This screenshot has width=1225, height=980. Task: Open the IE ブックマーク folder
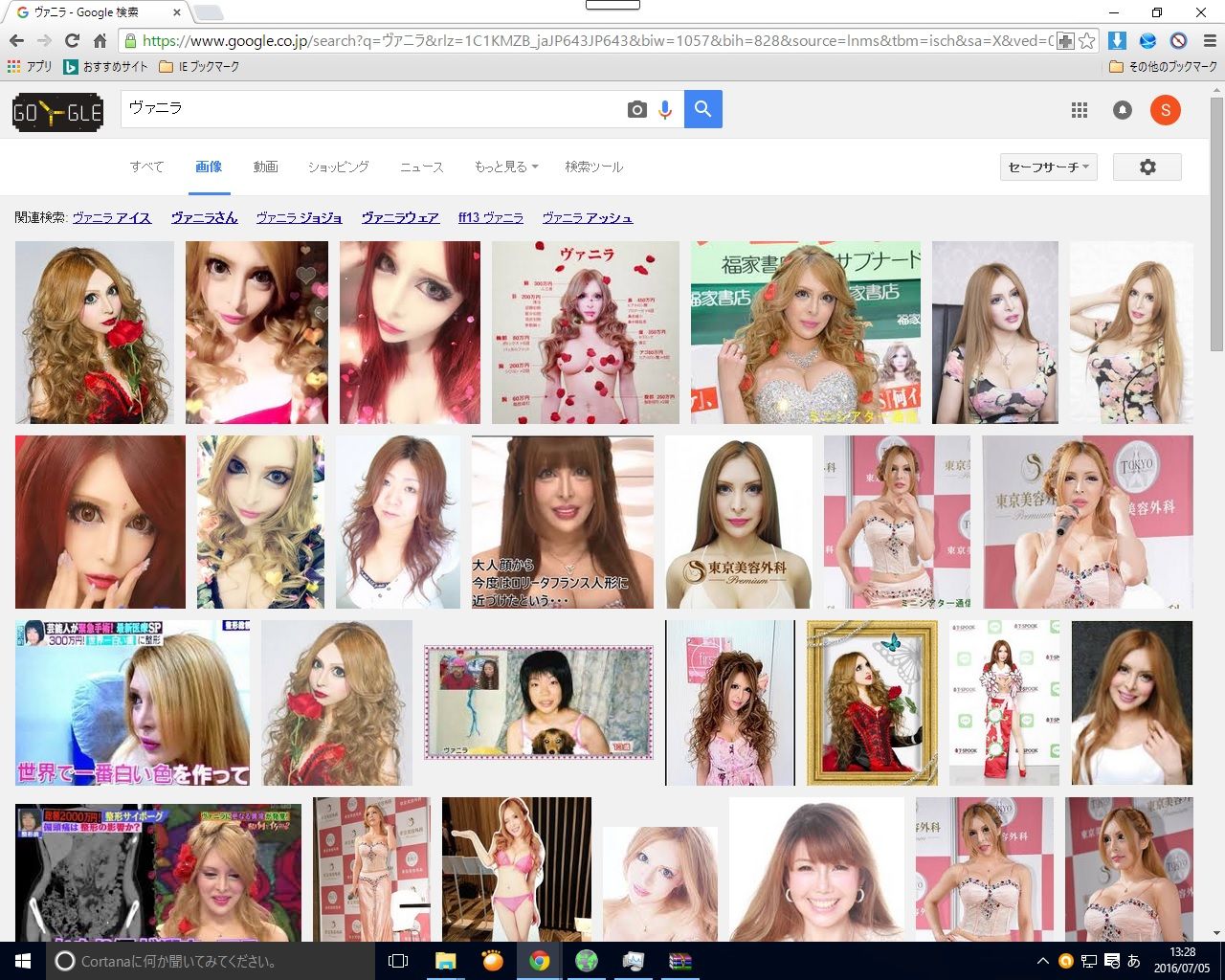click(199, 67)
